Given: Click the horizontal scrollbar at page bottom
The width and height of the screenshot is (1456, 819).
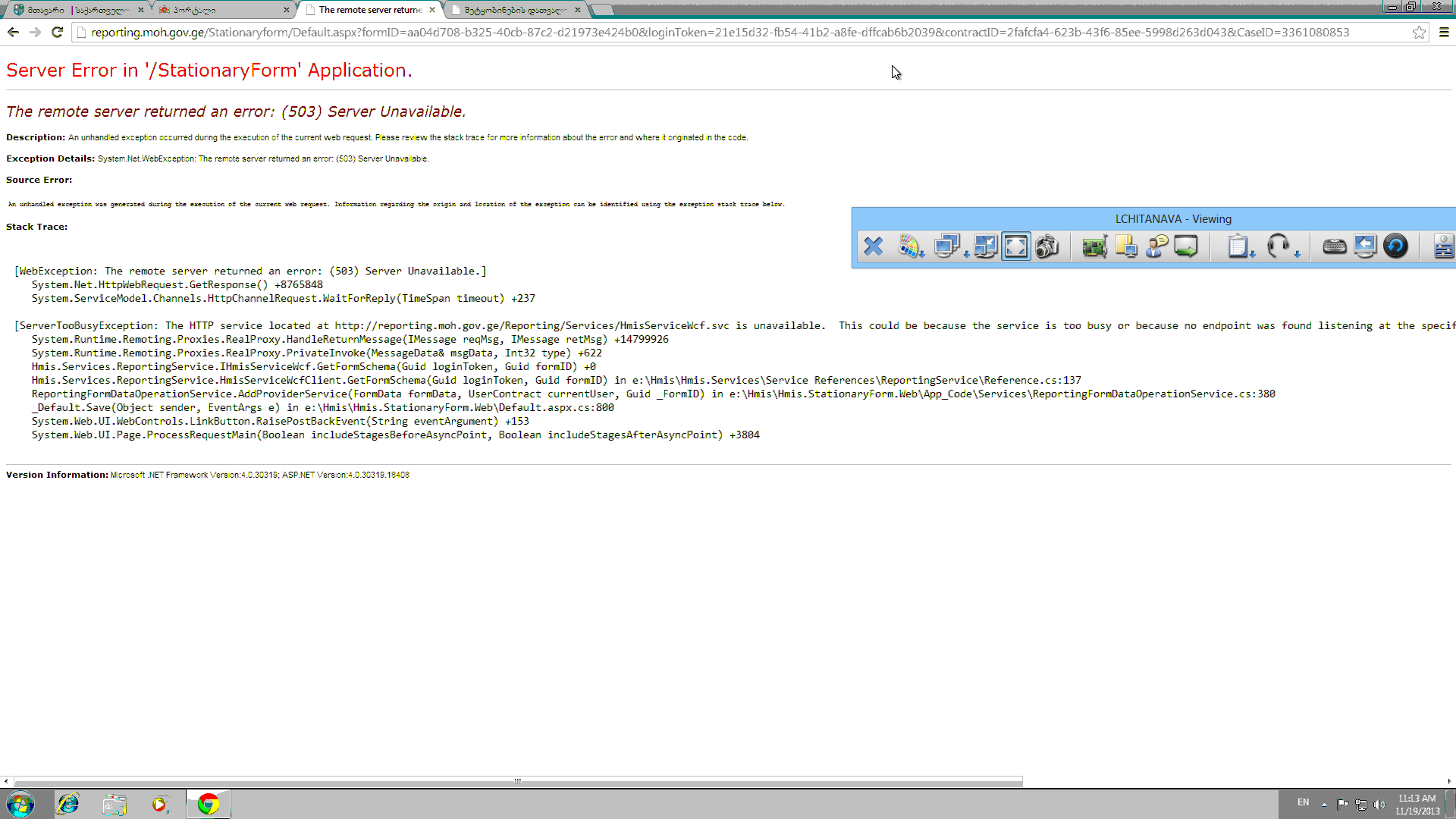Looking at the screenshot, I should pos(518,781).
